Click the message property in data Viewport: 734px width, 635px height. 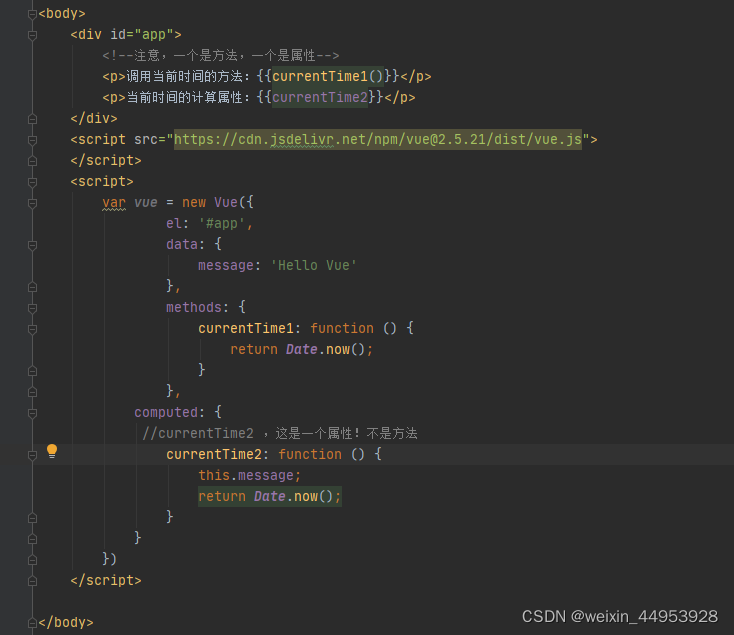[226, 265]
